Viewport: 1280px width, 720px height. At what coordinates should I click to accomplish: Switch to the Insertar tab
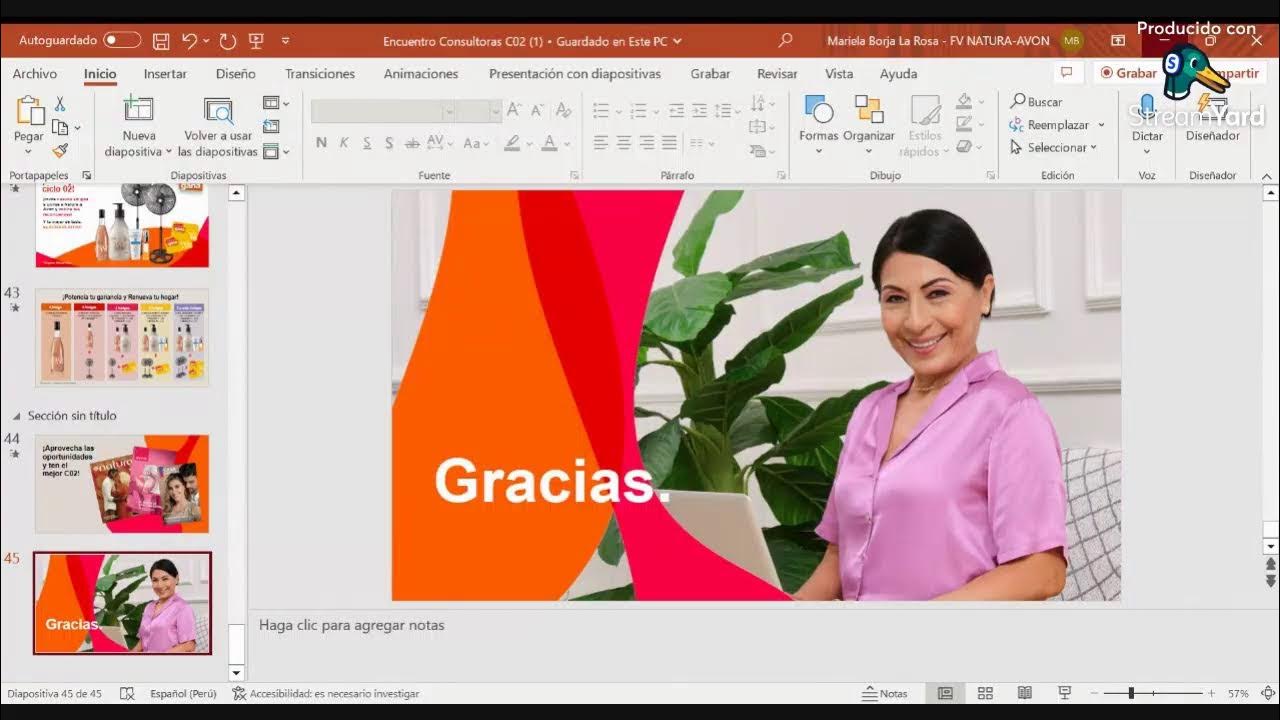165,74
